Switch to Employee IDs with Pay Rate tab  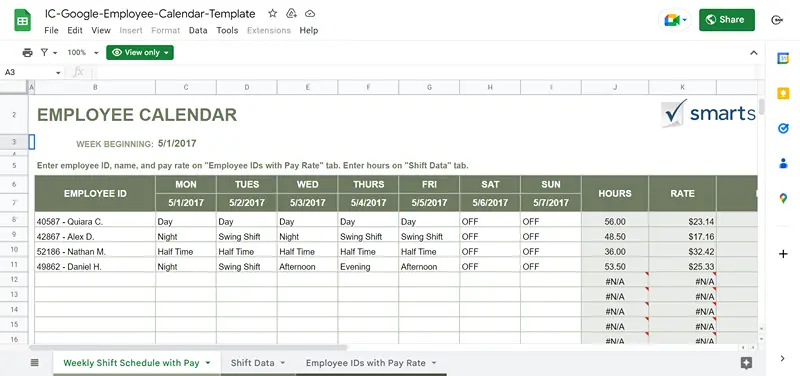[x=371, y=363]
